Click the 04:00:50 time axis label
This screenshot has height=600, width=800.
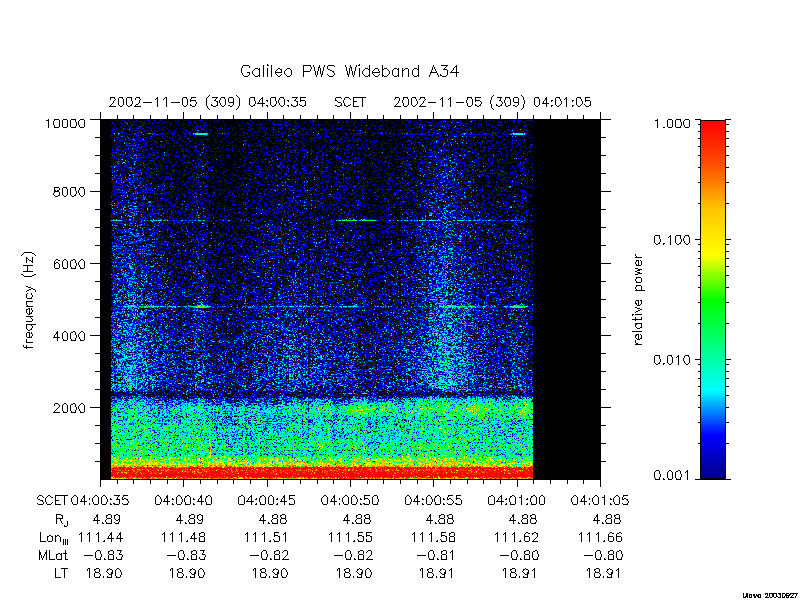(x=350, y=501)
